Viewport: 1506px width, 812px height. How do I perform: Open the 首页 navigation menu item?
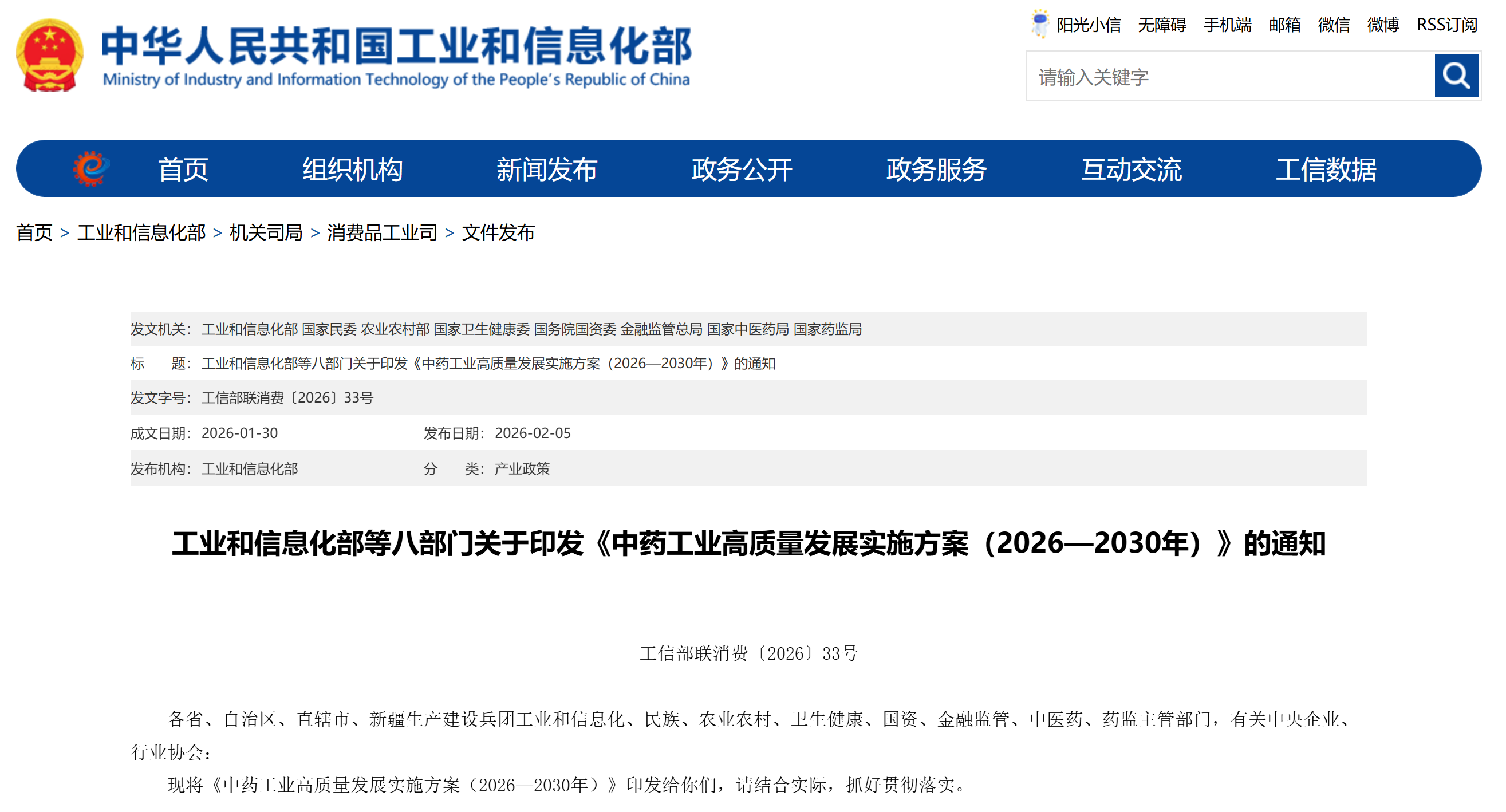point(183,170)
